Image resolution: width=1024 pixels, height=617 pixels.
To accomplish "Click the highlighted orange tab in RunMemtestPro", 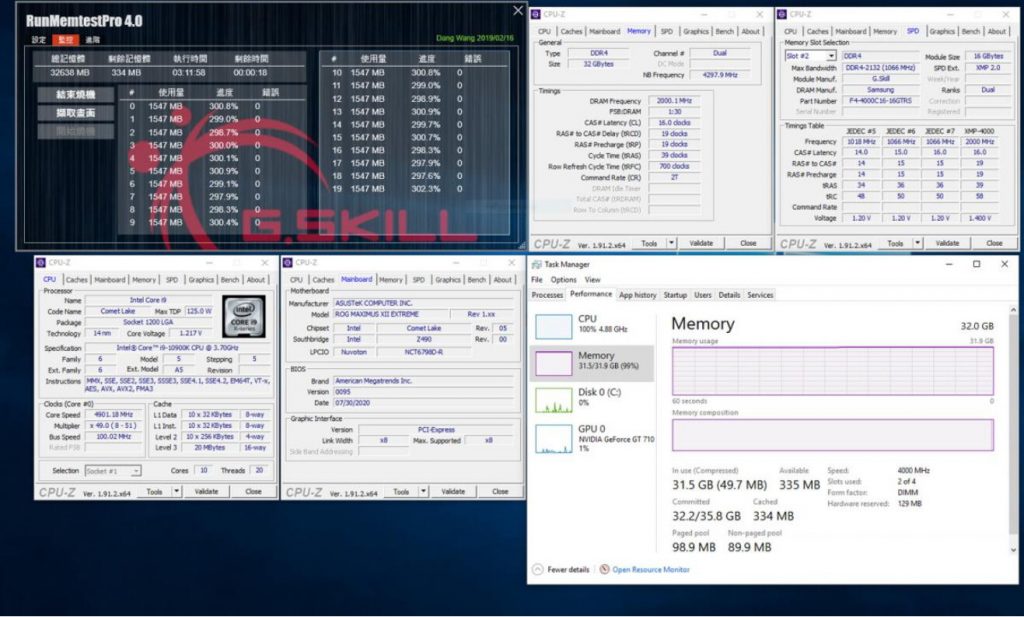I will pos(65,40).
